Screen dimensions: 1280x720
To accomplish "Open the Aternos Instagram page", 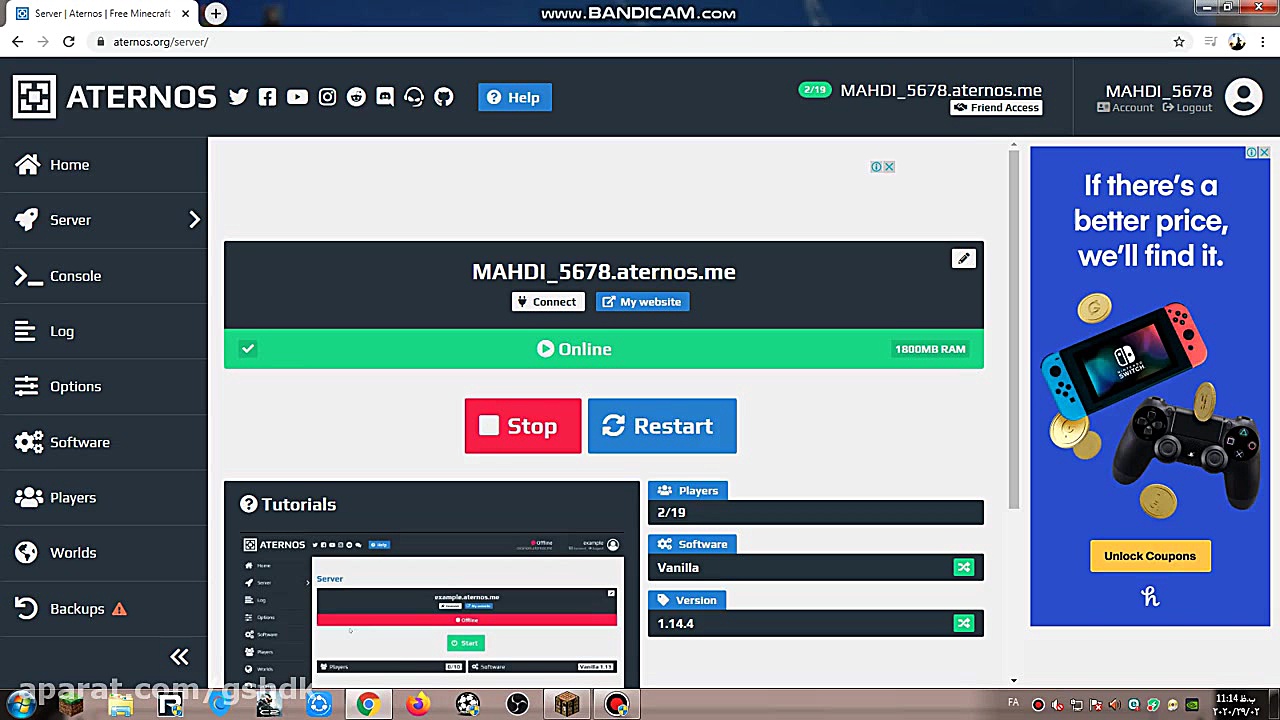I will coord(327,97).
